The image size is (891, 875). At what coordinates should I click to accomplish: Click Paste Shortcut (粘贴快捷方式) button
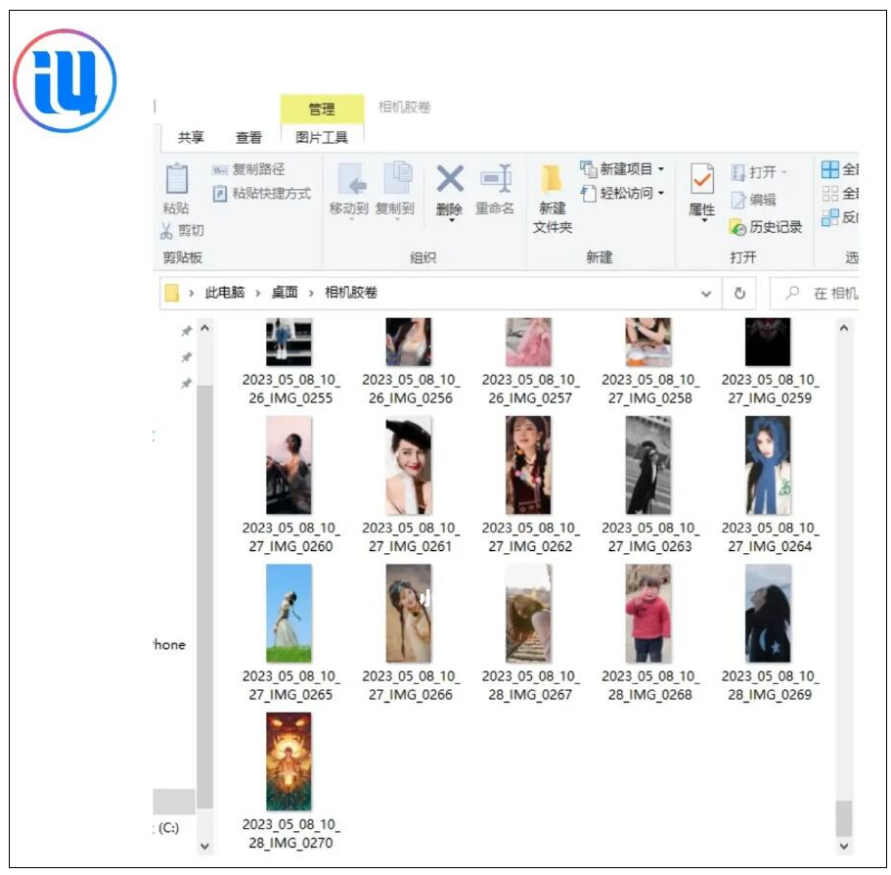[x=262, y=193]
